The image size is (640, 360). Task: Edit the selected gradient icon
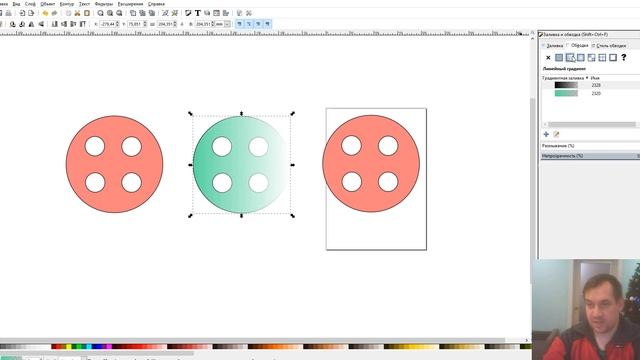[556, 134]
